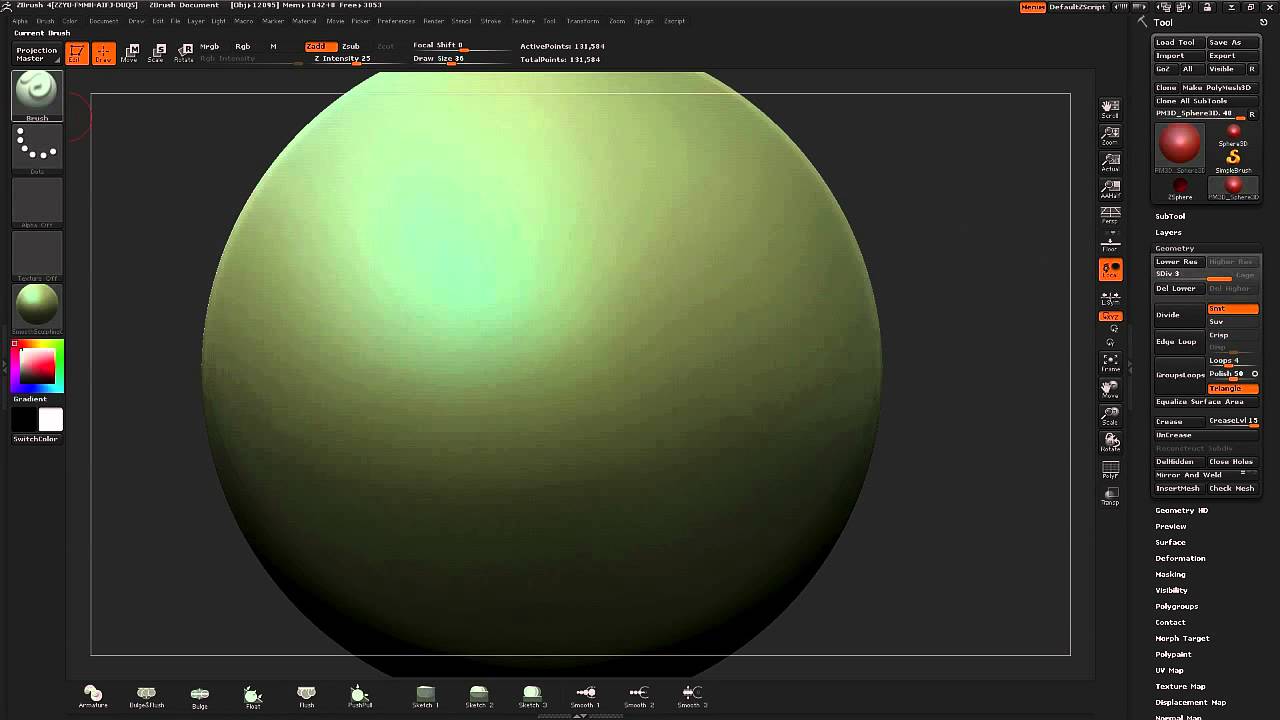Click the Projection Master button

point(36,54)
